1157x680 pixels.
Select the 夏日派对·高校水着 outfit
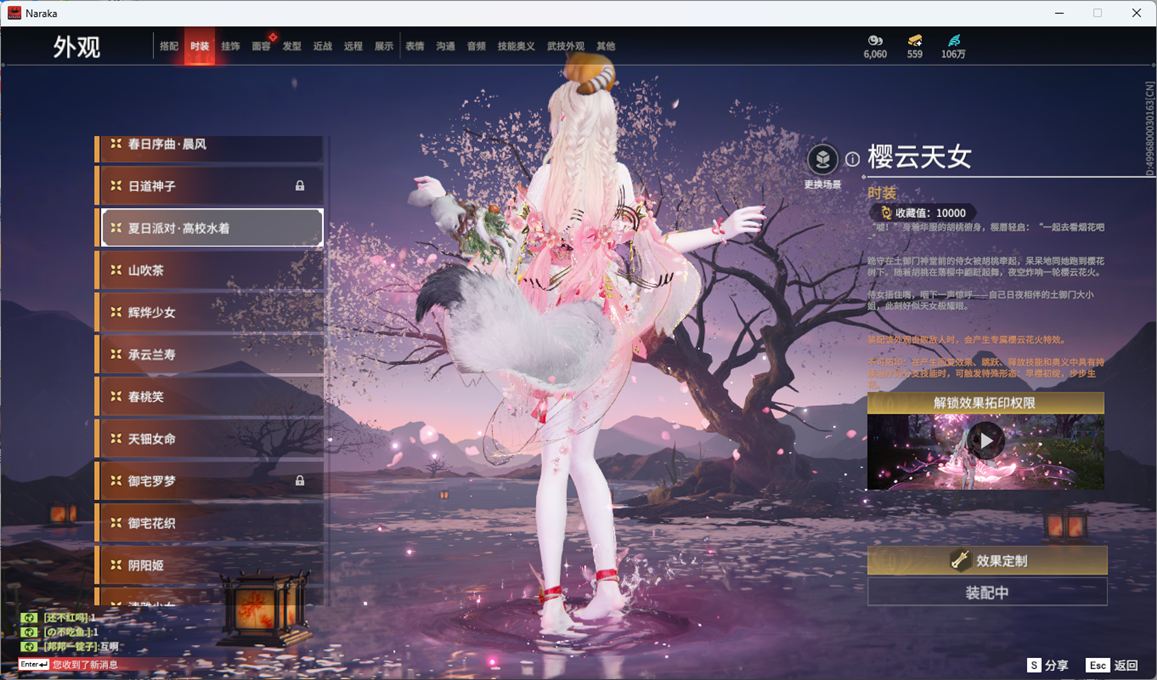[209, 228]
